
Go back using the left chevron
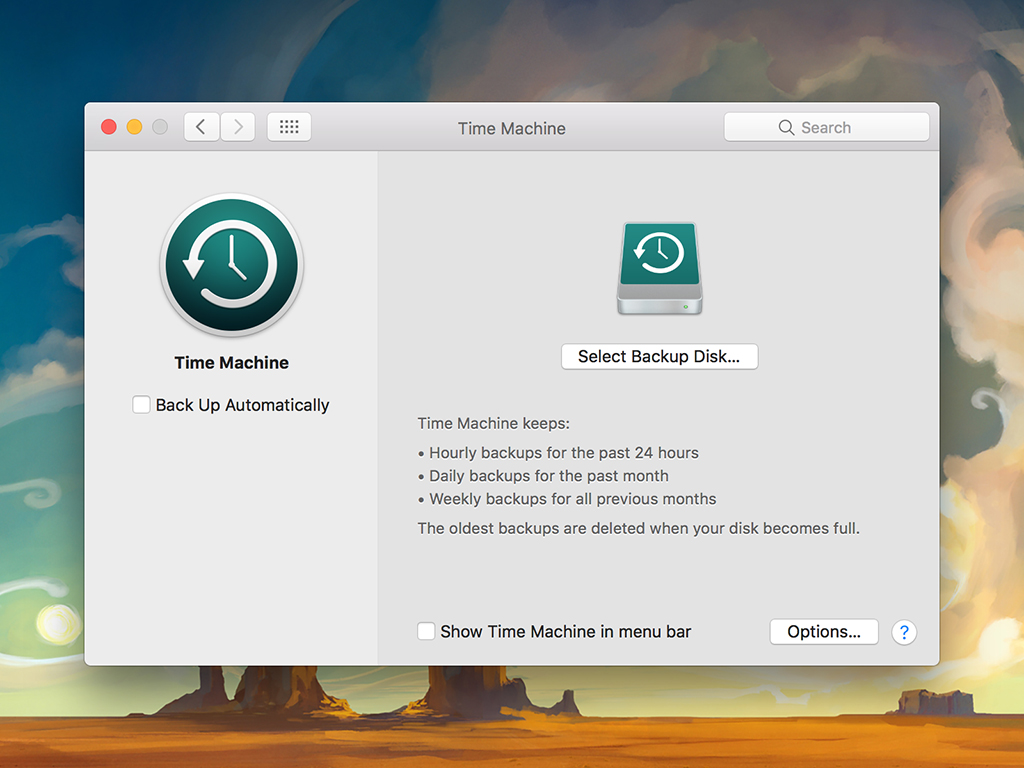[x=201, y=127]
